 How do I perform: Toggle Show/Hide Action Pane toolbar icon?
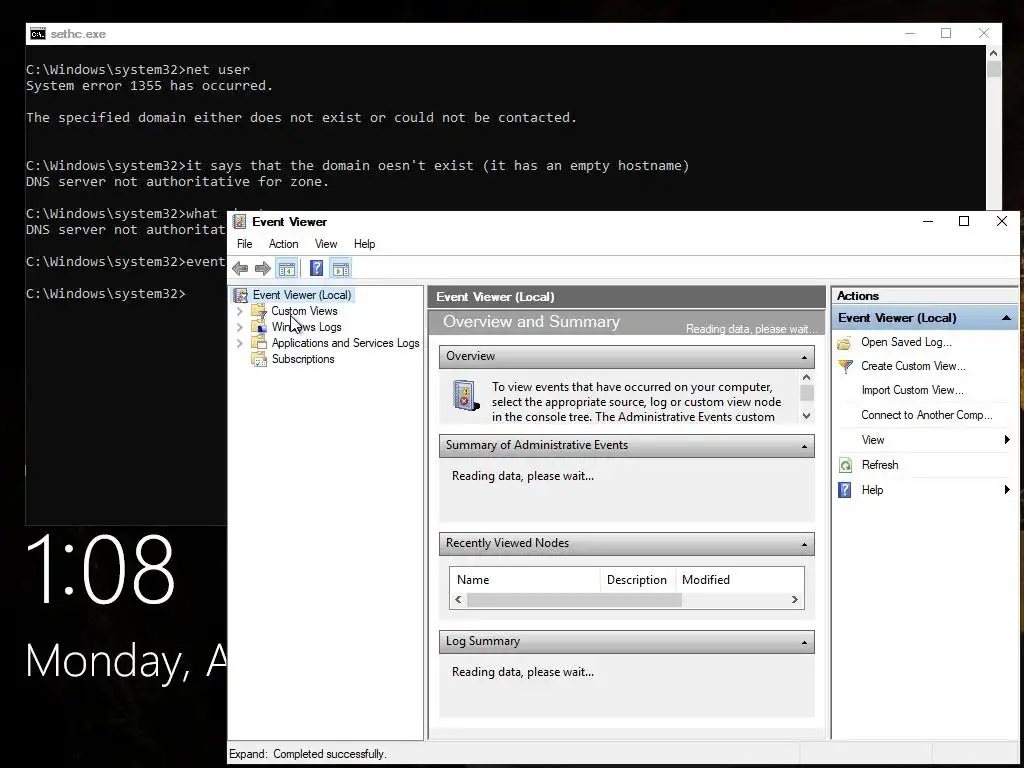tap(340, 268)
